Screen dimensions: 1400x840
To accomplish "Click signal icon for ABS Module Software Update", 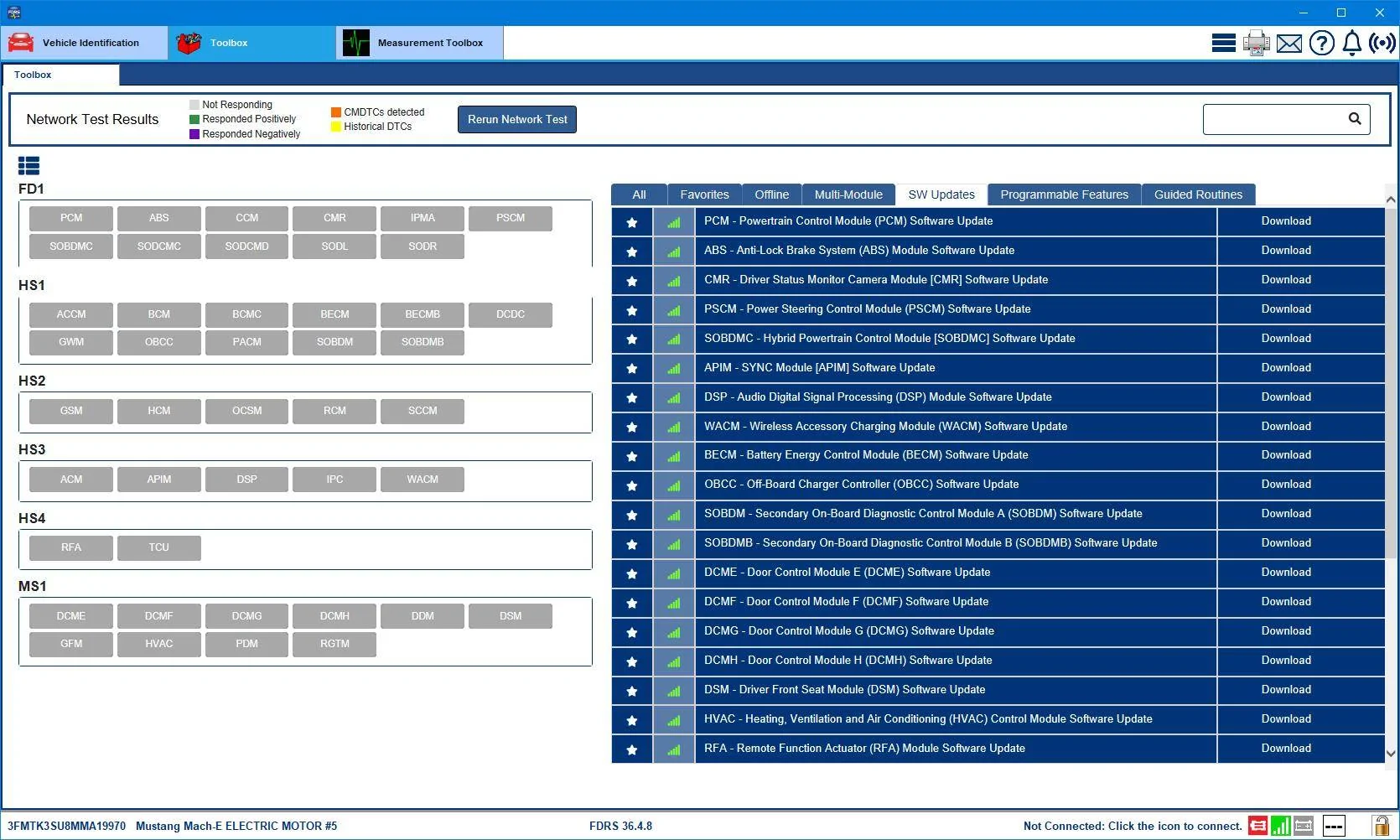I will click(674, 251).
